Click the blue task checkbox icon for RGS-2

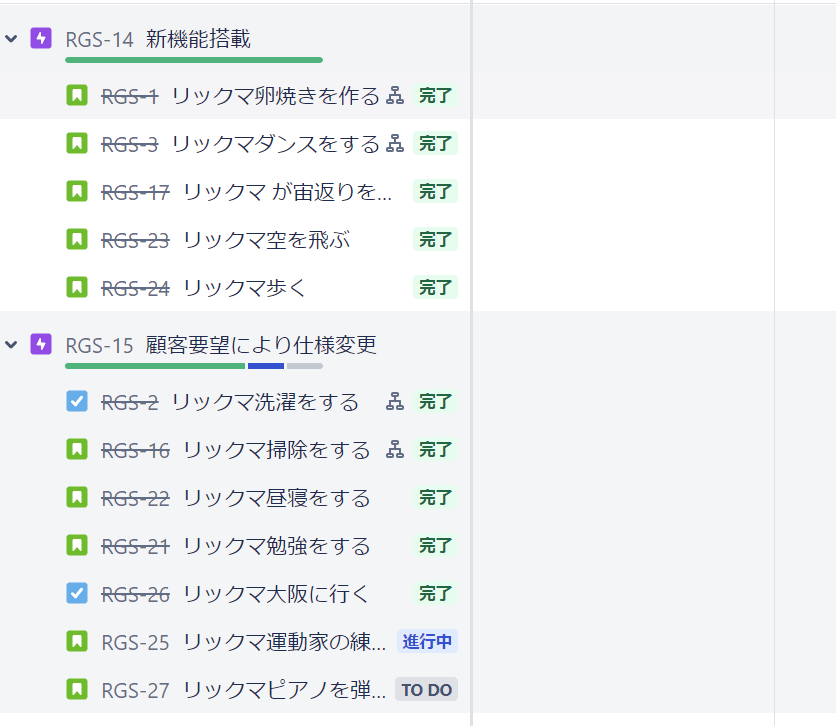pyautogui.click(x=77, y=402)
